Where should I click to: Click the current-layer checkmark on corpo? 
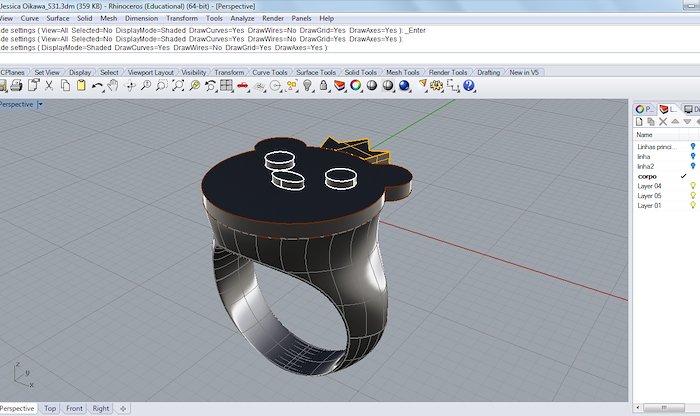683,176
